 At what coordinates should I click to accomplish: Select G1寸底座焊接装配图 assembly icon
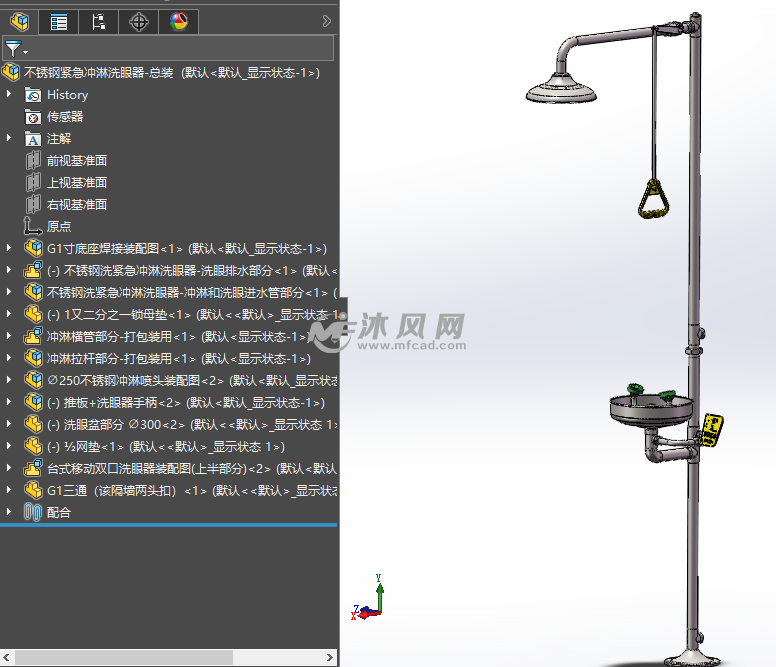tap(33, 248)
